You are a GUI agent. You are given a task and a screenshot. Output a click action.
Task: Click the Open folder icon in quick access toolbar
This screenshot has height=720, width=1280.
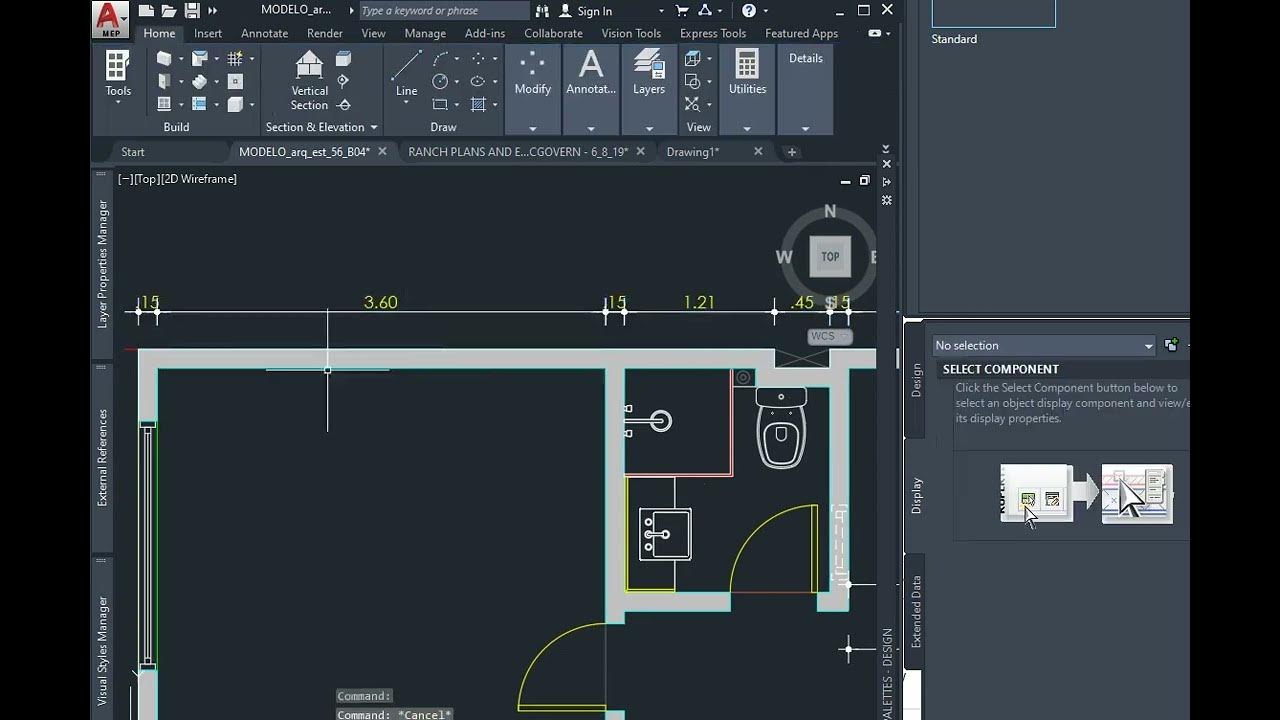pyautogui.click(x=169, y=11)
